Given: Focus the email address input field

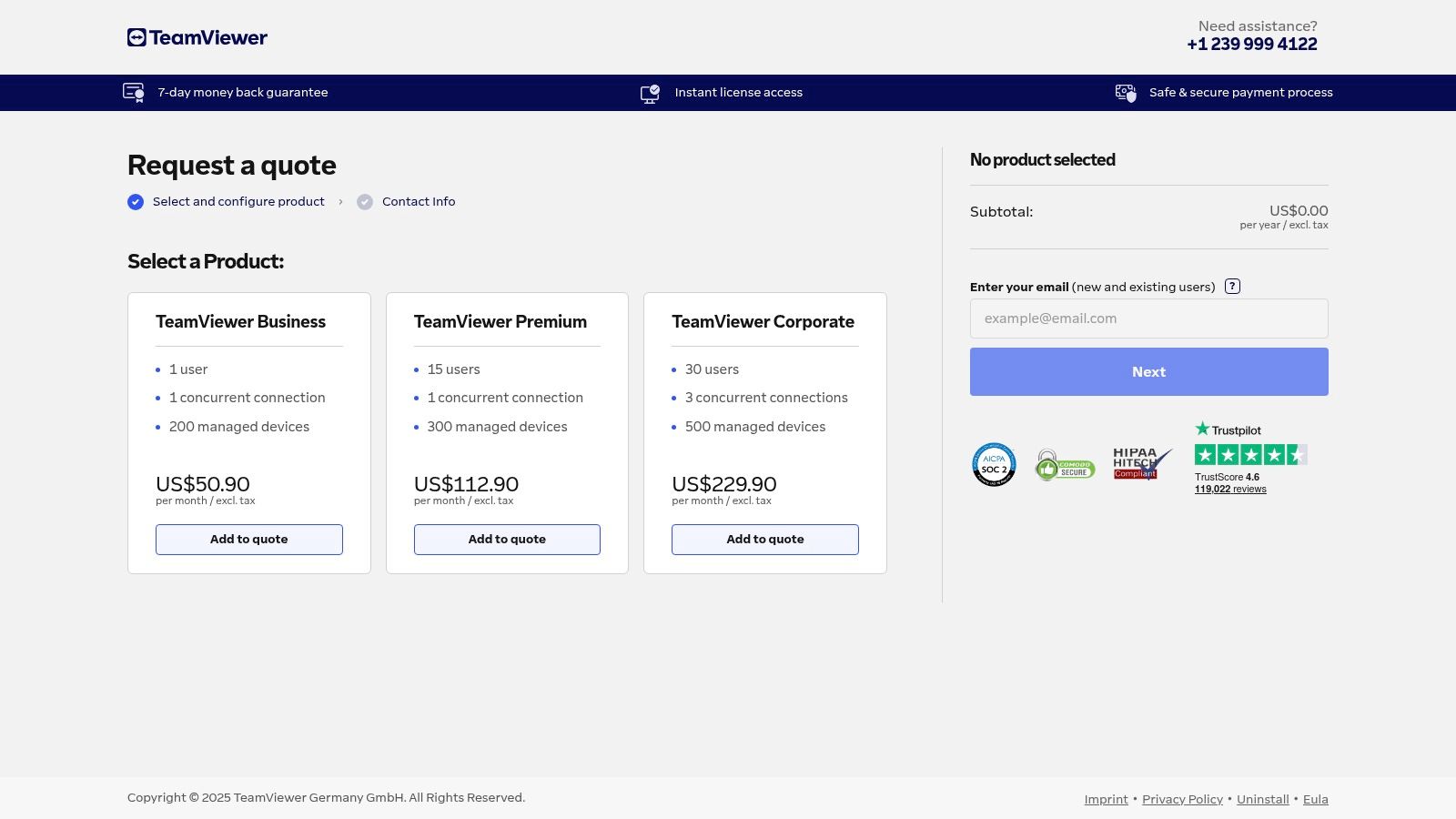Looking at the screenshot, I should pos(1149,318).
